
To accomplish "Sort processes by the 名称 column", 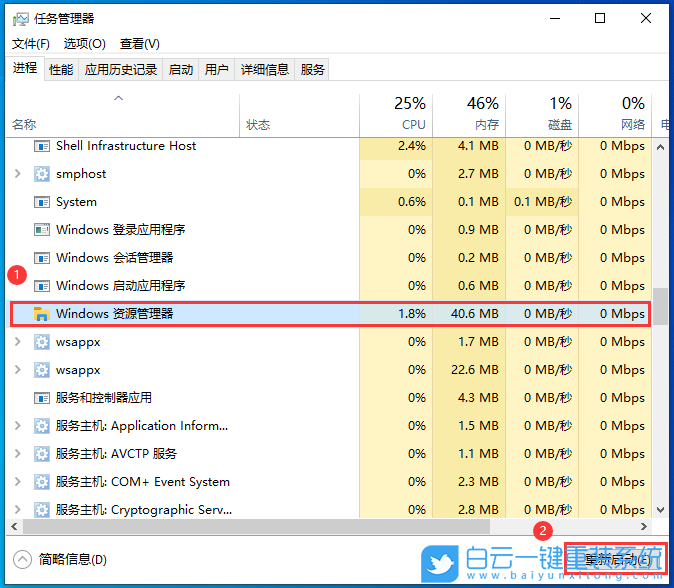I will coord(122,115).
